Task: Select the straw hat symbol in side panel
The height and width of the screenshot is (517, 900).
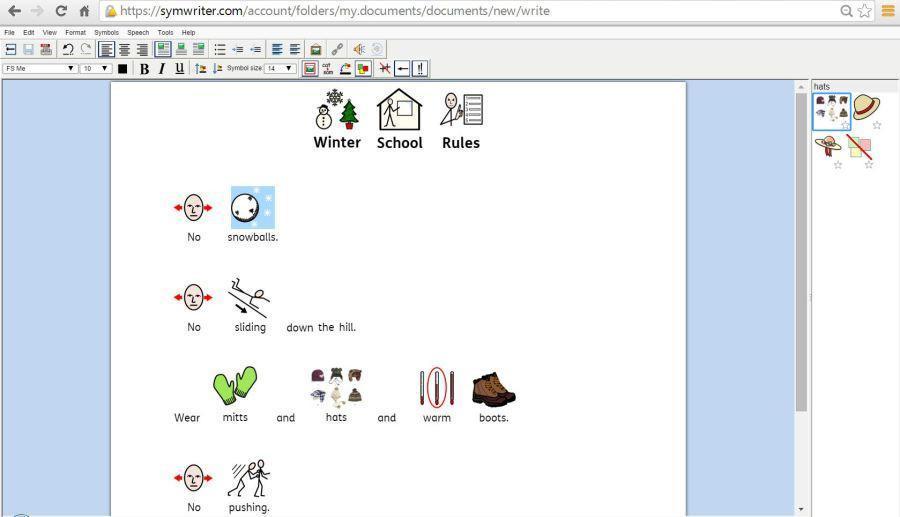Action: pyautogui.click(x=866, y=107)
